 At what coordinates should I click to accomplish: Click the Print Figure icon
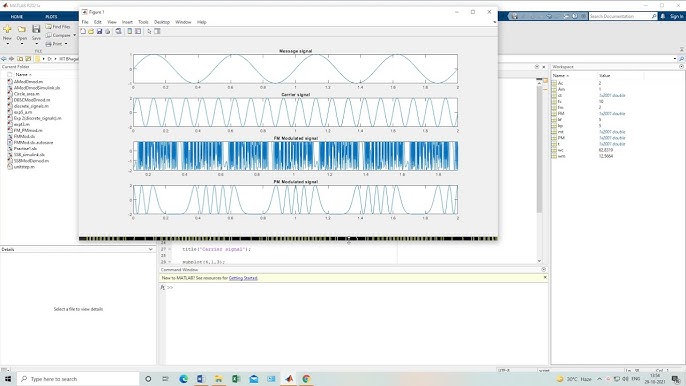pos(108,32)
